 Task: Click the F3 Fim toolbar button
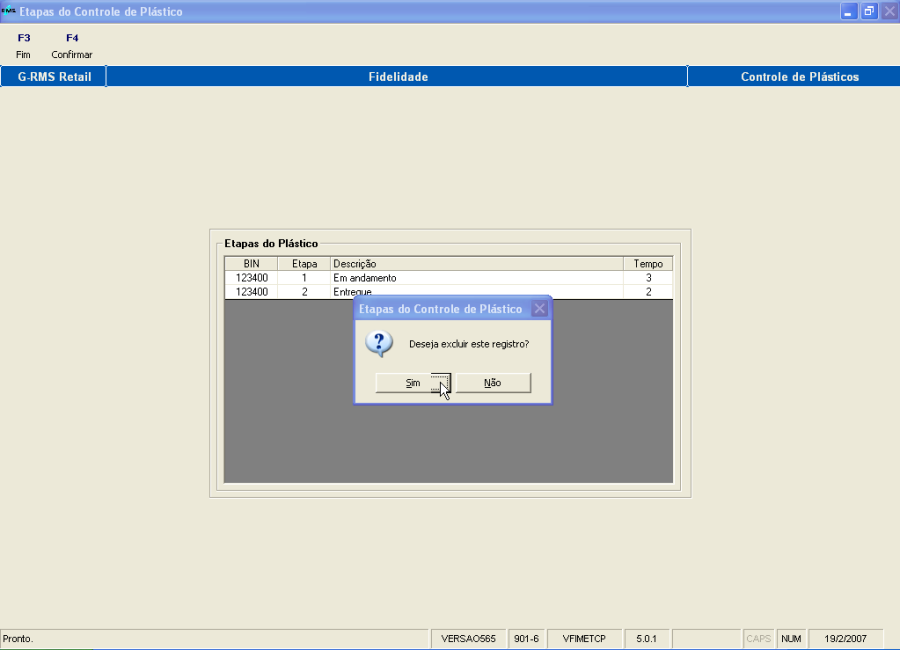[x=24, y=46]
